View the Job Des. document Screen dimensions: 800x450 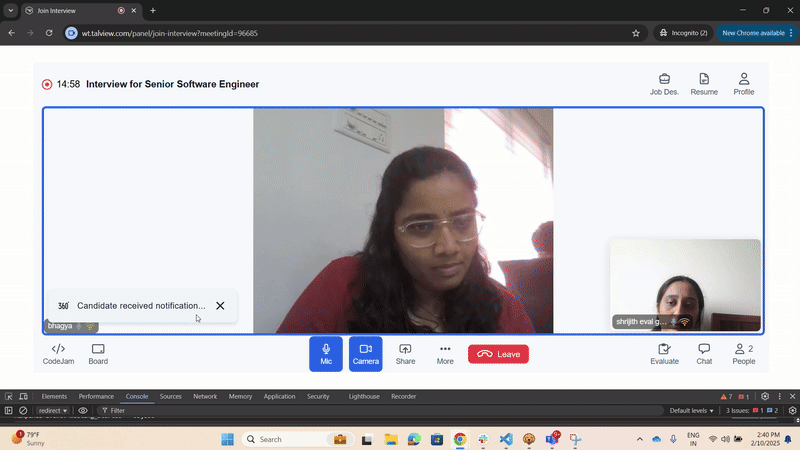(x=664, y=84)
